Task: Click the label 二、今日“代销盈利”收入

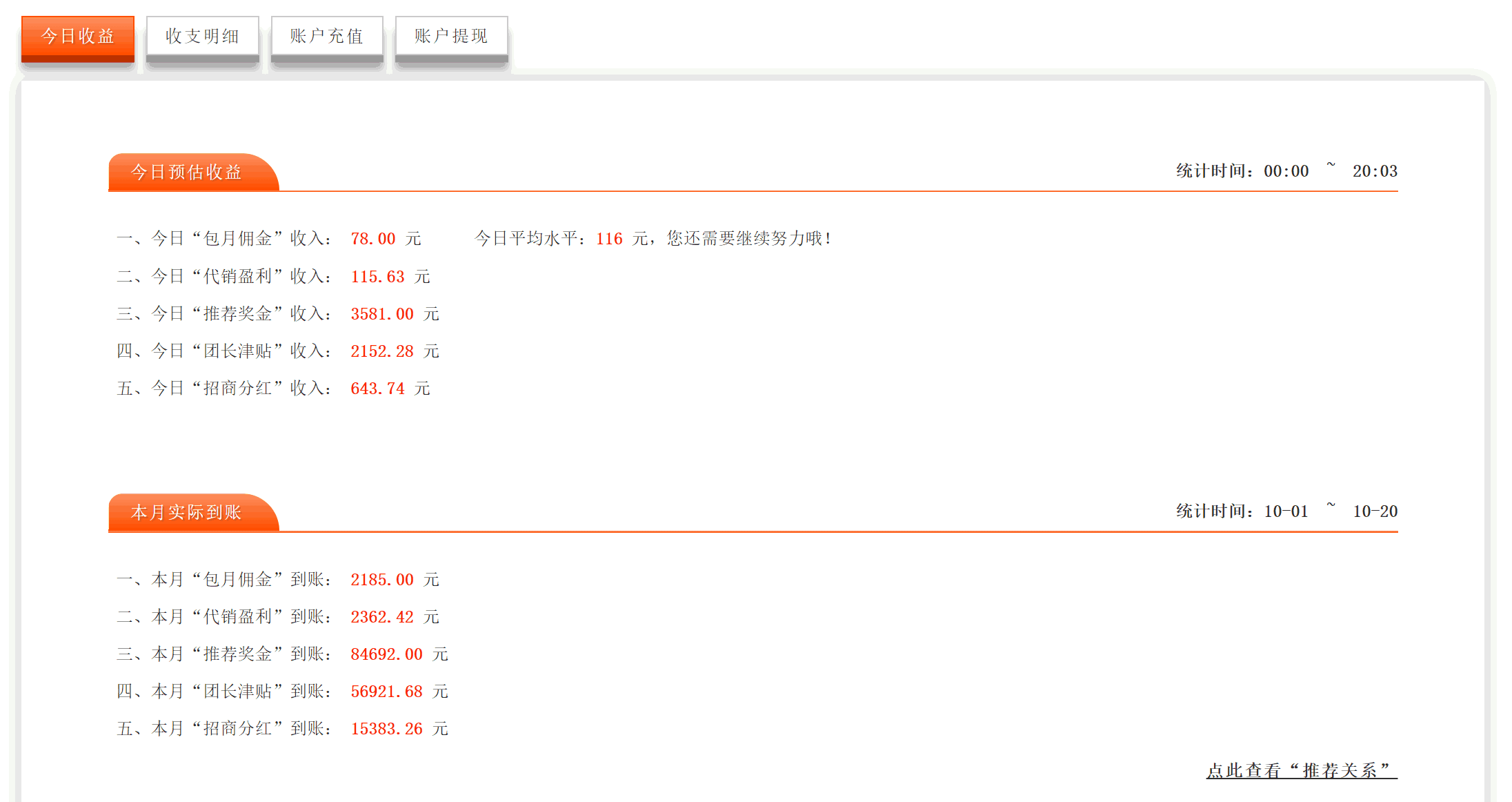Action: pos(224,277)
